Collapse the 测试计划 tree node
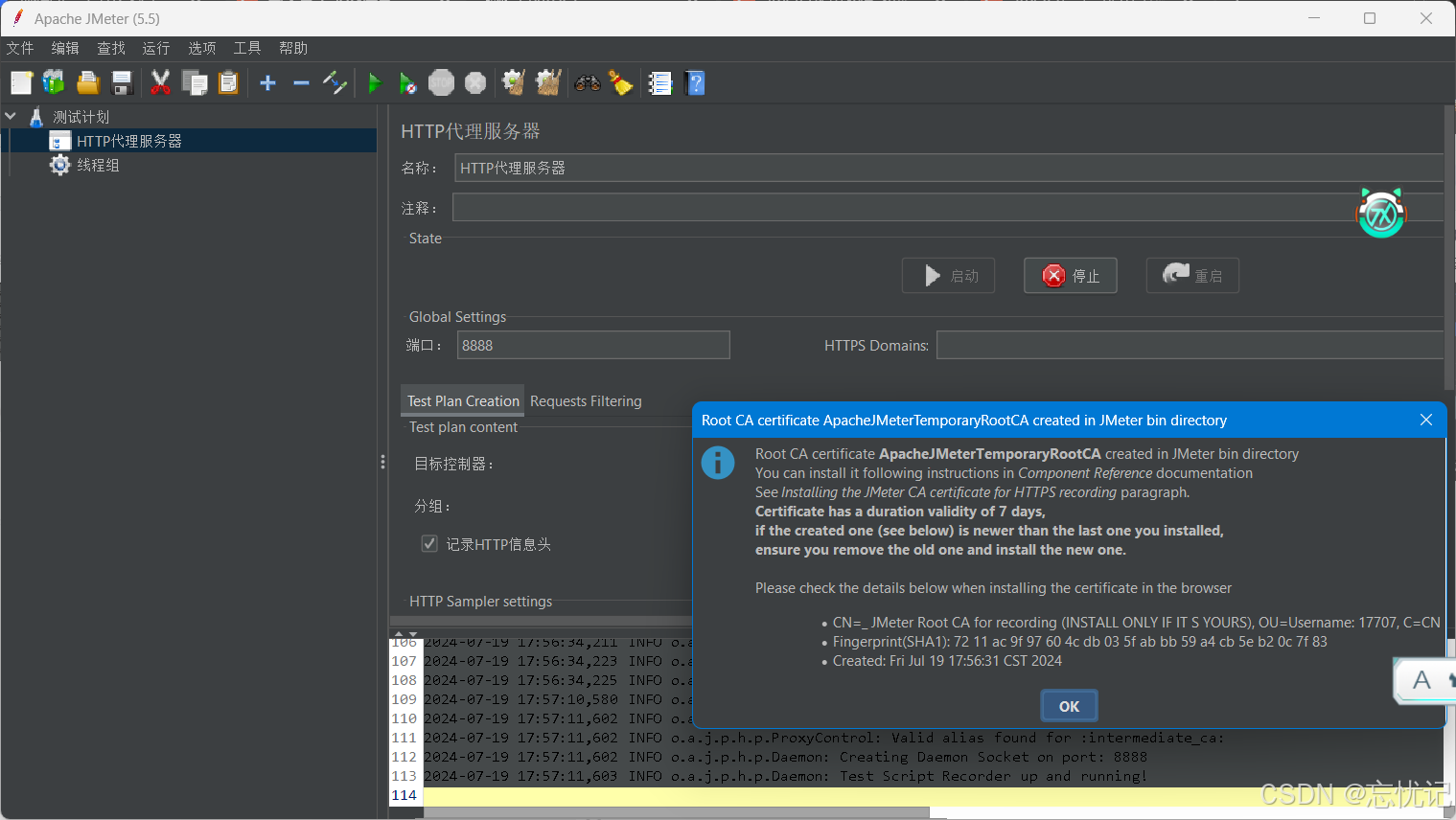 pos(11,117)
